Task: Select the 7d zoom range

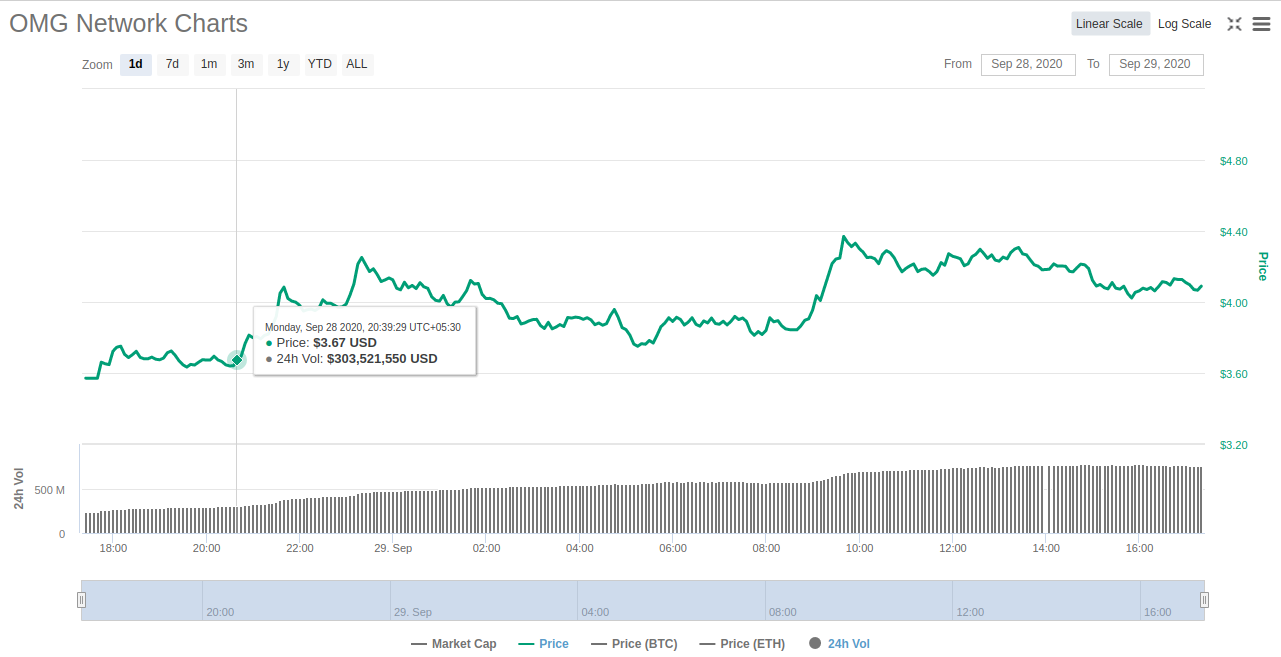Action: (172, 64)
